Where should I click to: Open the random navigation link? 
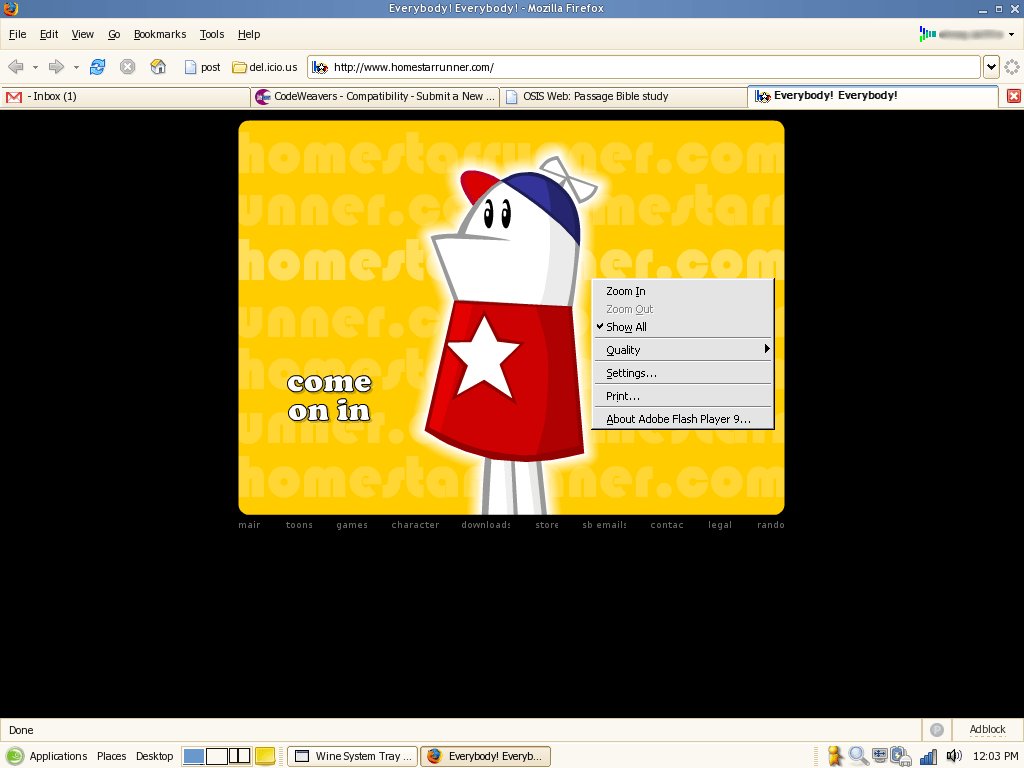pos(771,524)
